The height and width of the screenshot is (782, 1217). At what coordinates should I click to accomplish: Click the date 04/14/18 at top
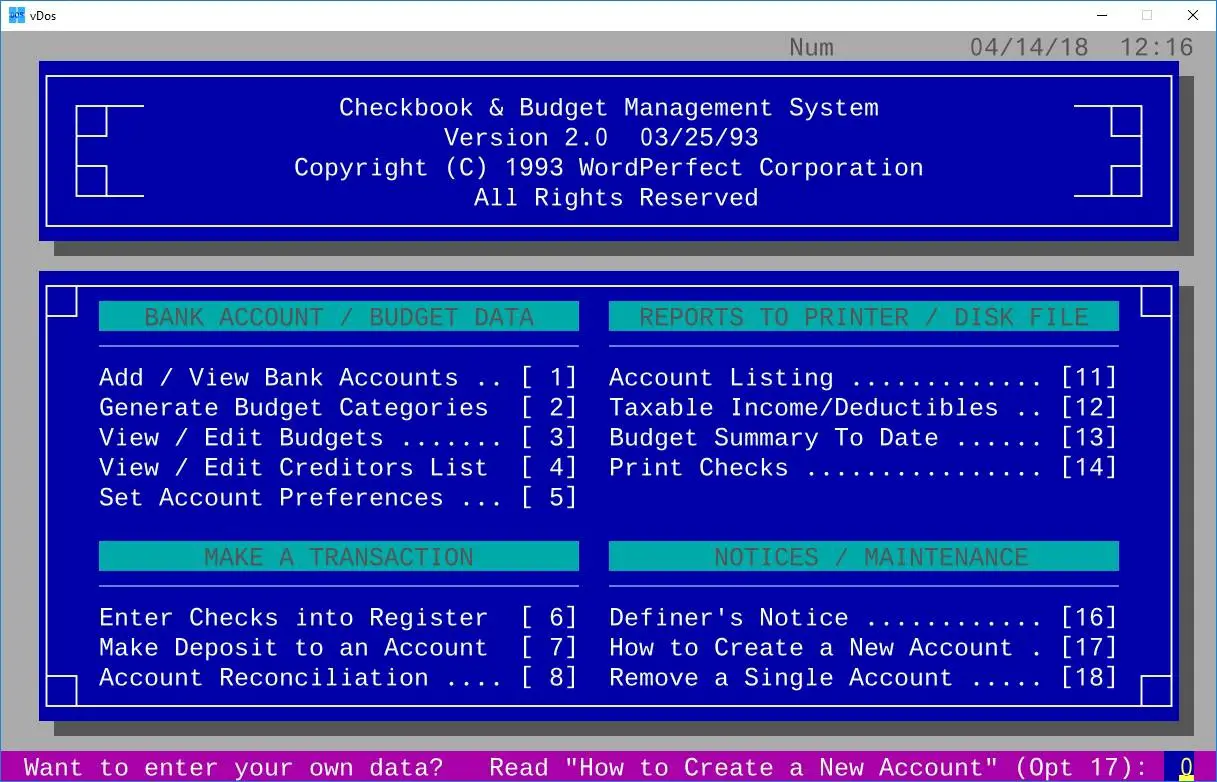click(1029, 47)
